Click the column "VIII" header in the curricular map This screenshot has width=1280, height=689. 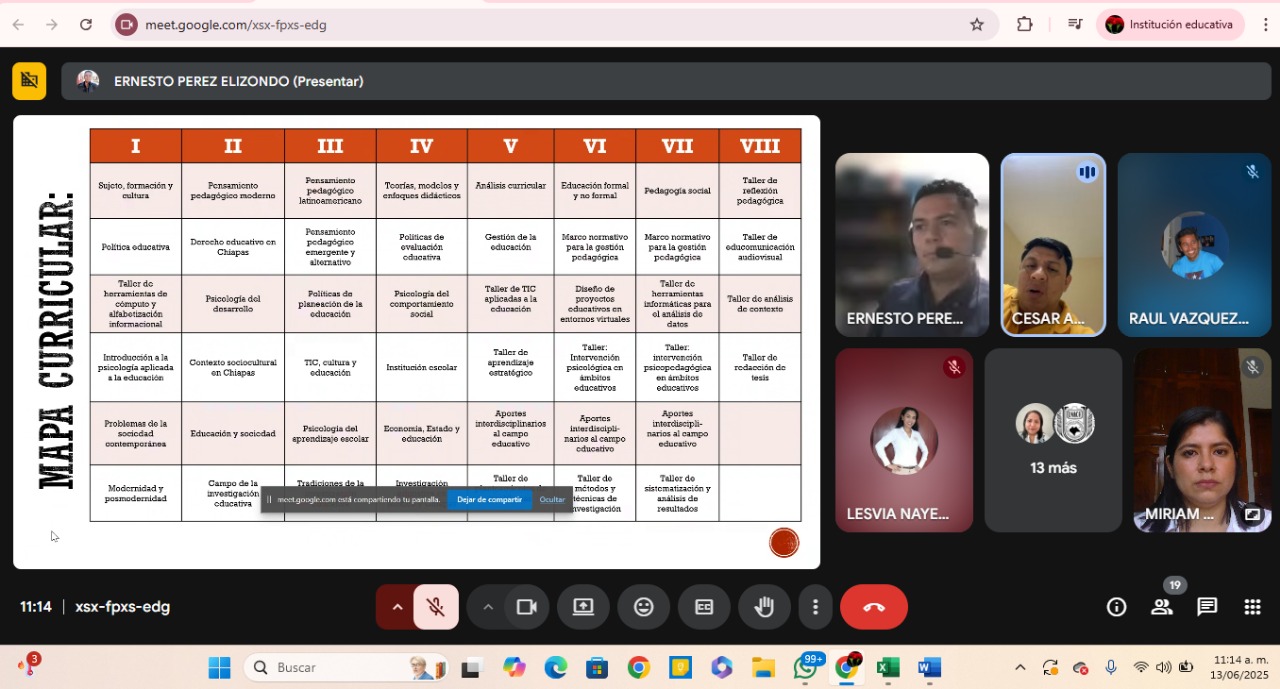click(x=760, y=146)
